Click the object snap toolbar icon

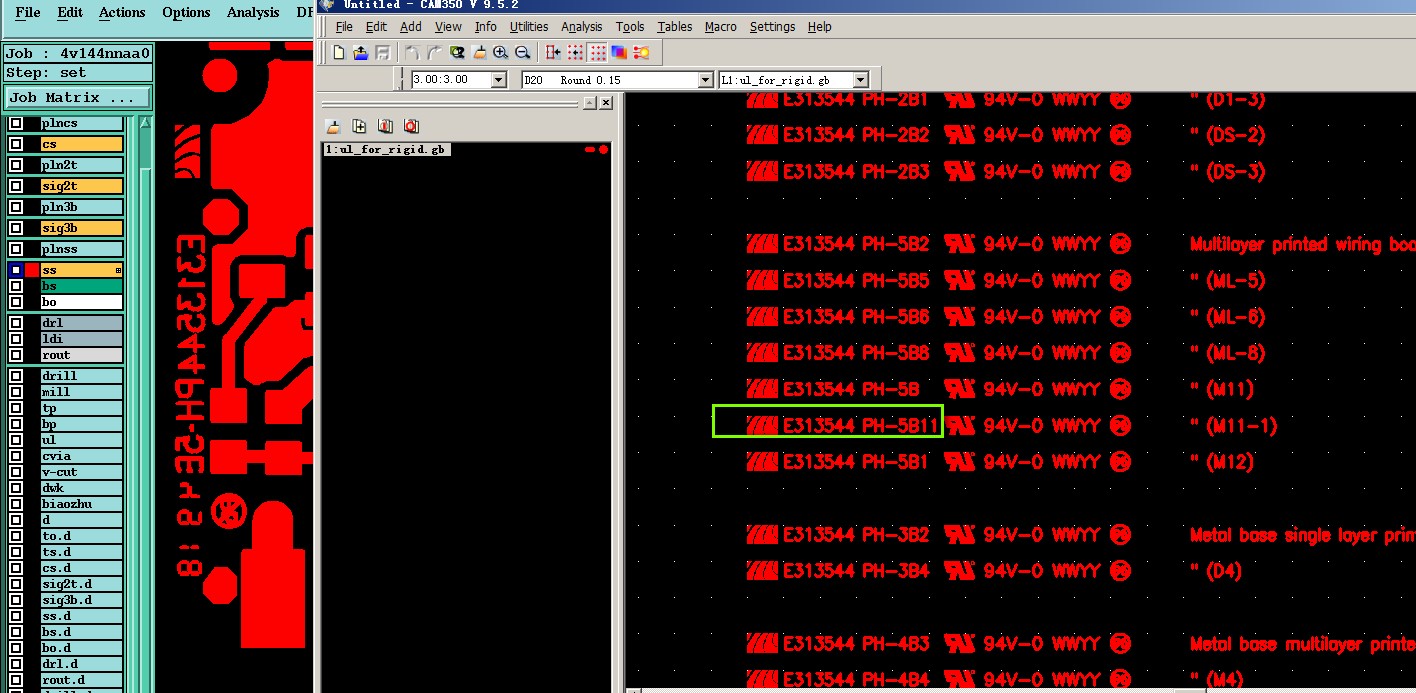[553, 52]
